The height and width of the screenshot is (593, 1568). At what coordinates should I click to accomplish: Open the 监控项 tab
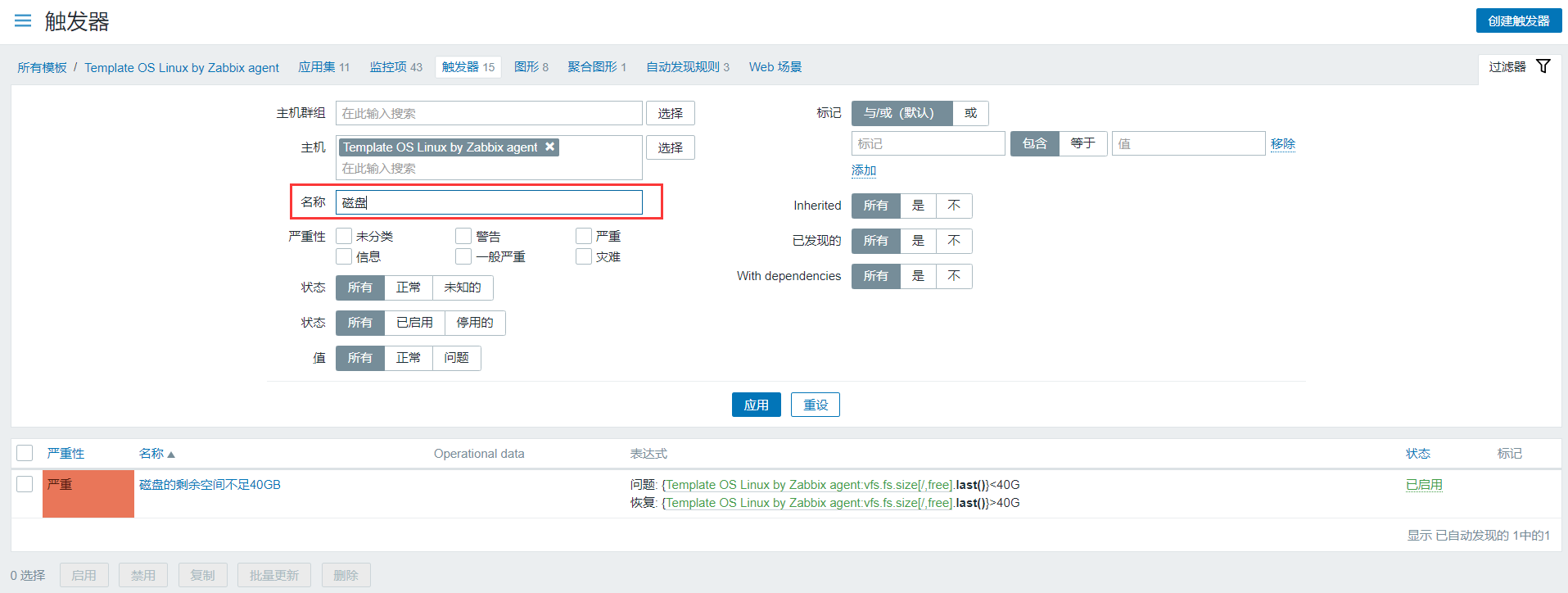388,67
